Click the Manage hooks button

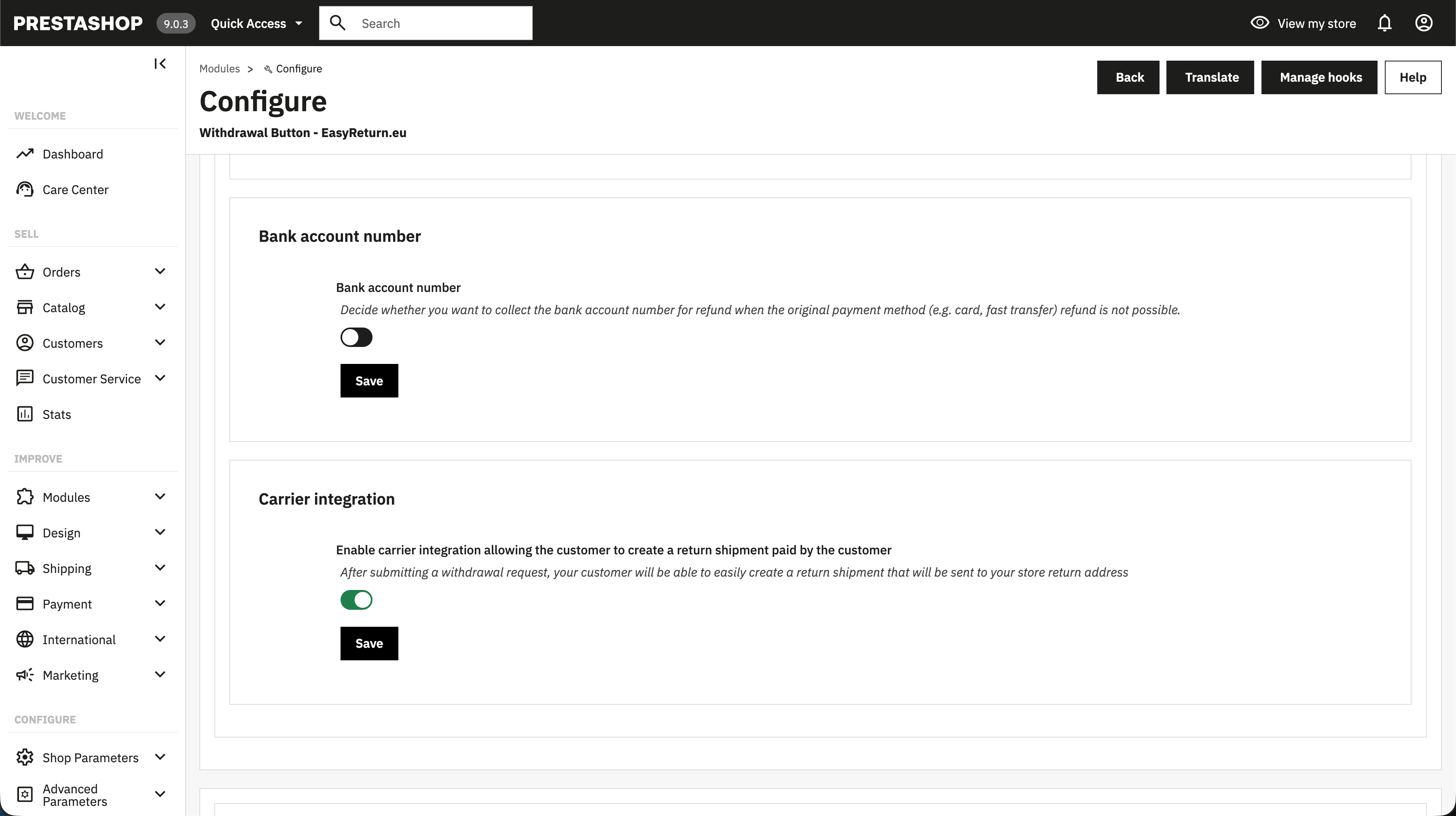1319,77
